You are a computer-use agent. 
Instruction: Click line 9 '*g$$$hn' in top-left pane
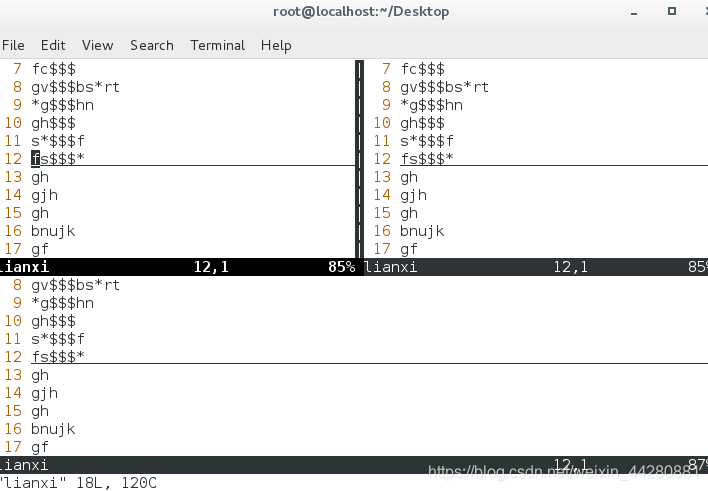[62, 105]
